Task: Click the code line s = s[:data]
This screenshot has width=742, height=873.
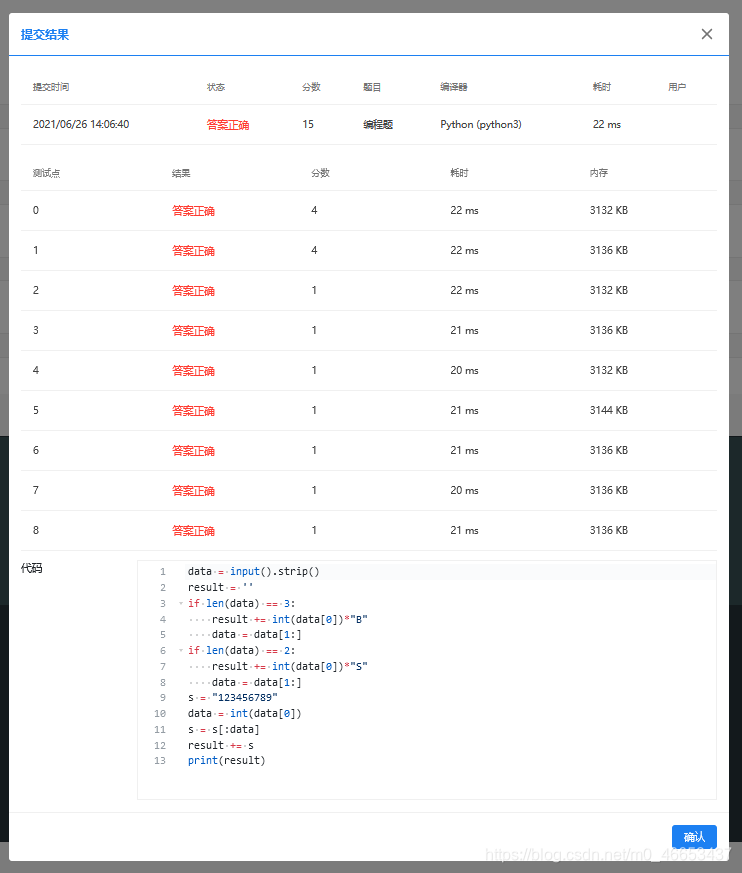Action: [223, 729]
